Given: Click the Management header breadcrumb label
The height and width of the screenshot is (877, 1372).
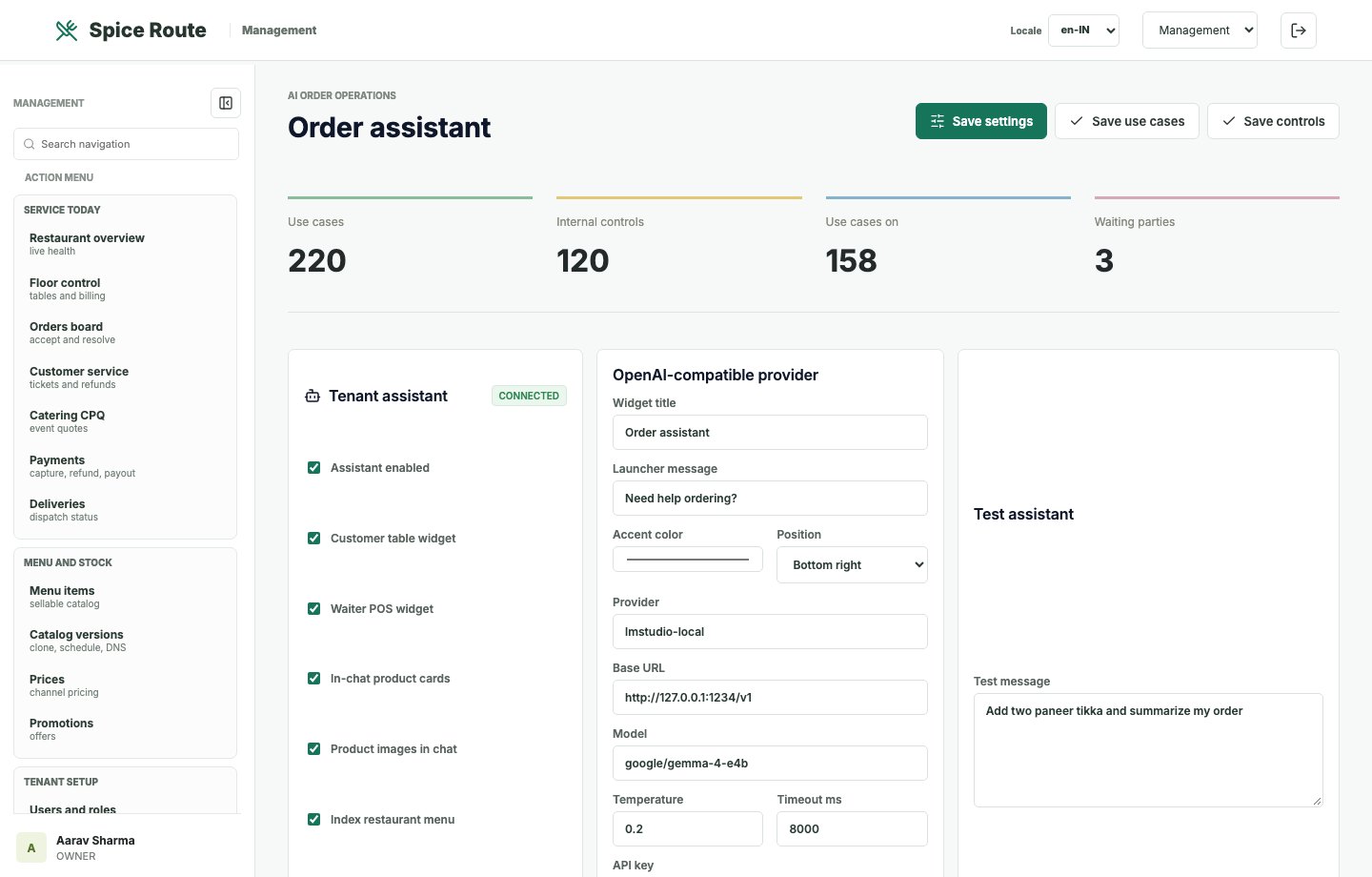Looking at the screenshot, I should coord(279,31).
